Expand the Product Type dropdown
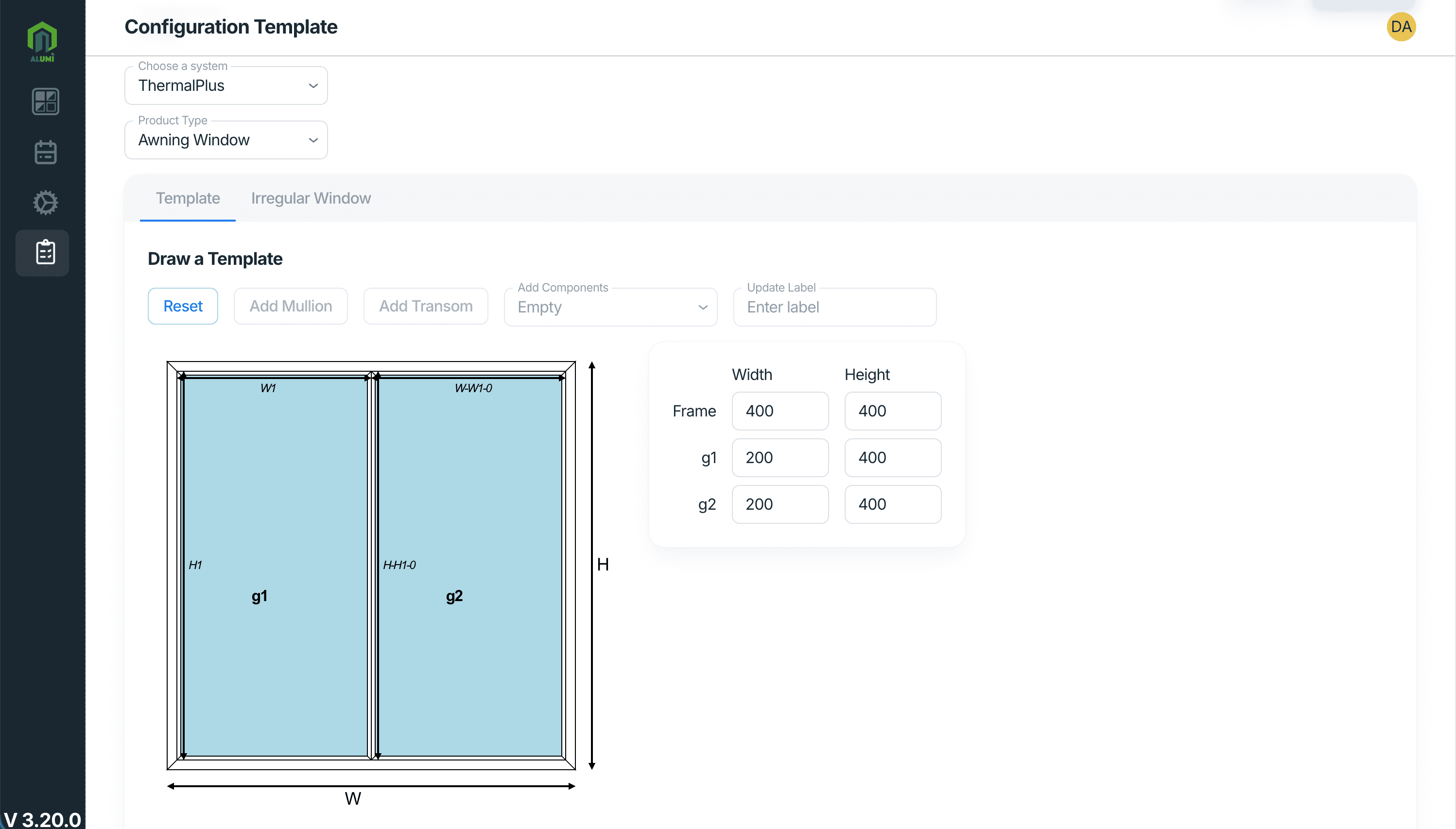Image resolution: width=1456 pixels, height=829 pixels. (x=225, y=139)
